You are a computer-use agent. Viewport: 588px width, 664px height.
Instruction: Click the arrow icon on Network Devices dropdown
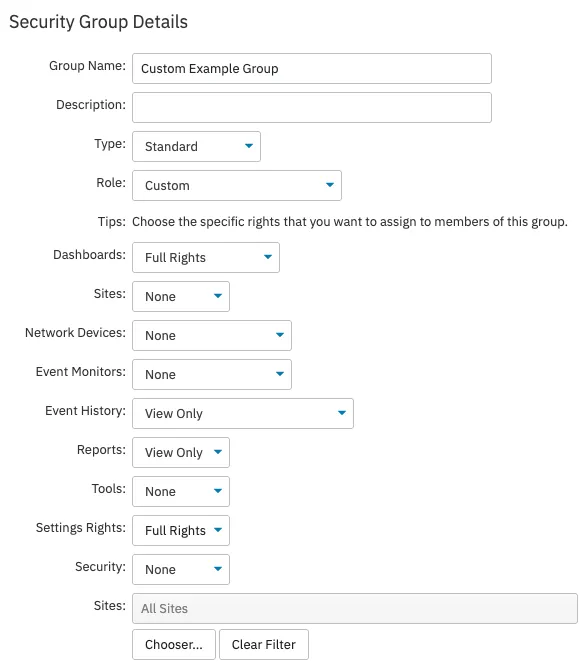(x=279, y=335)
